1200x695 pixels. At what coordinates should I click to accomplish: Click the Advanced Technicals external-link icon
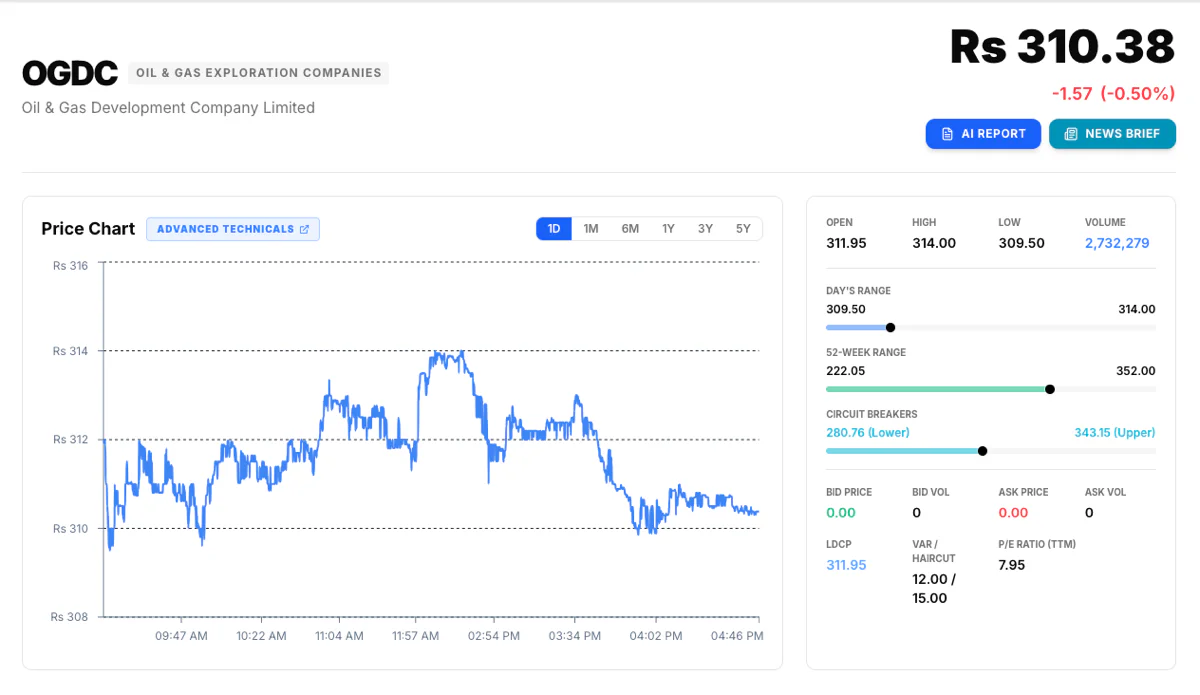tap(304, 229)
